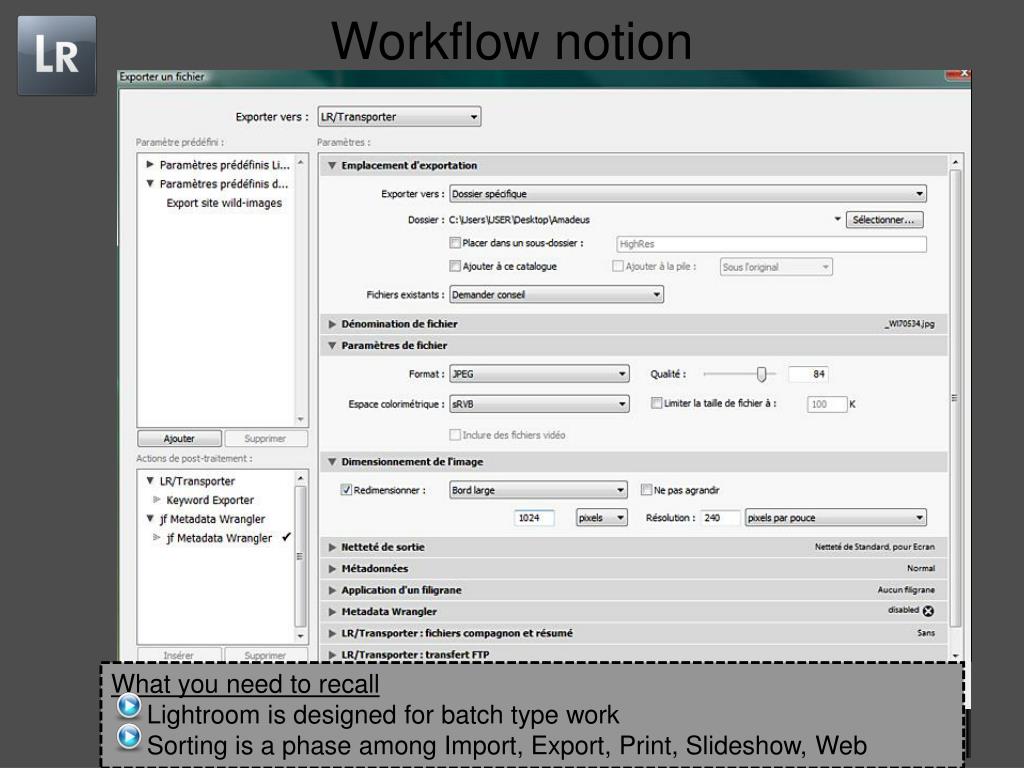Enable 'Limiter la taille de fichier à' checkbox
The height and width of the screenshot is (768, 1024).
656,403
